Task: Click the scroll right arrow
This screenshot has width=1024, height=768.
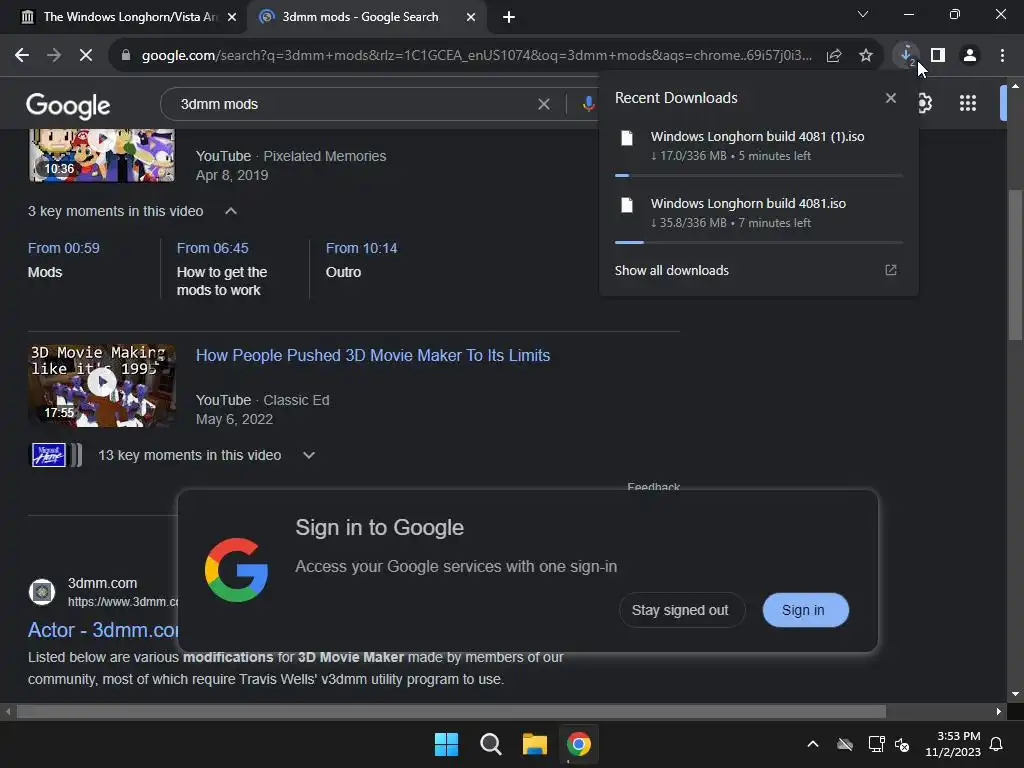Action: [x=999, y=711]
